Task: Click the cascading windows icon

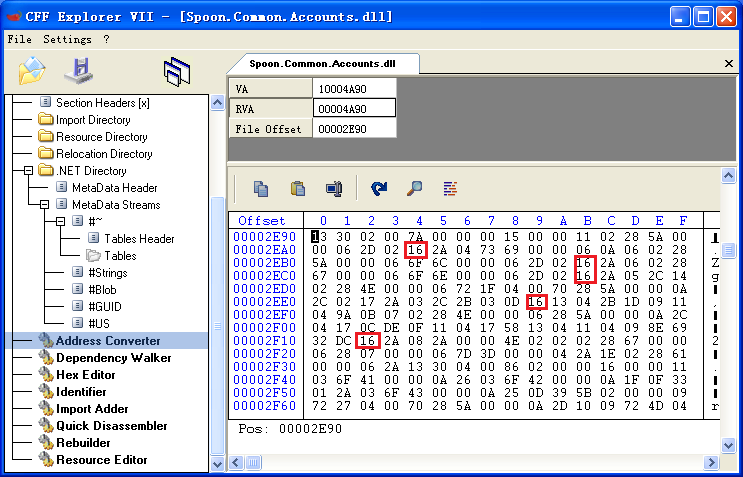Action: [x=177, y=71]
